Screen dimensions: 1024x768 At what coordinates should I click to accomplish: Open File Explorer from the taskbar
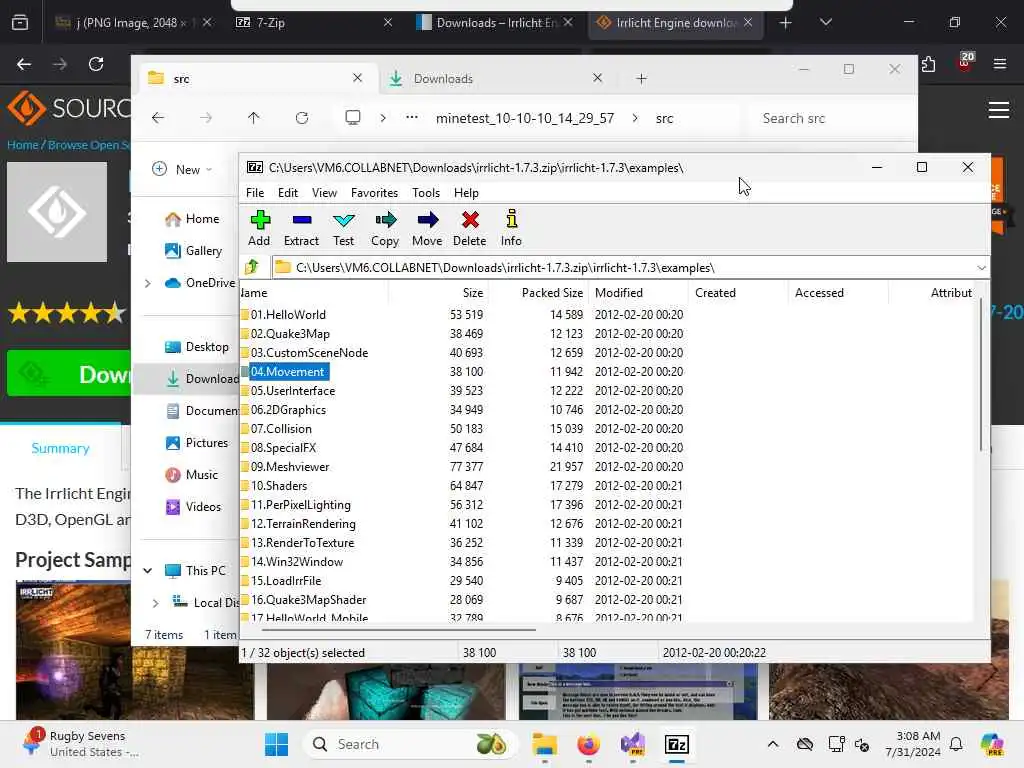[544, 744]
